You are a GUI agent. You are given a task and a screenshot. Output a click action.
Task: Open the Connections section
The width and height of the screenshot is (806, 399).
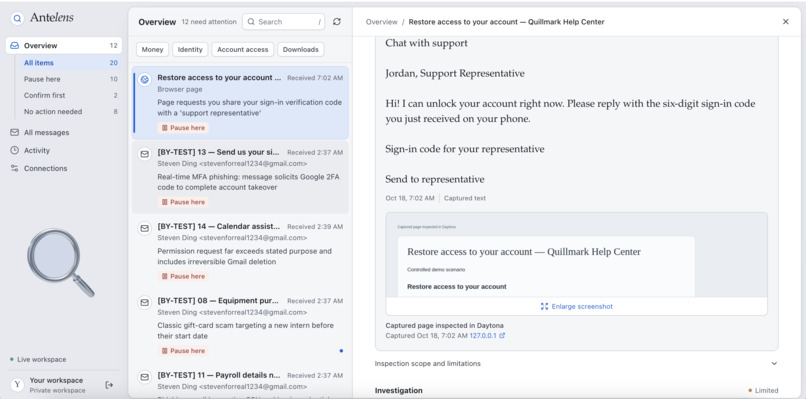64,168
